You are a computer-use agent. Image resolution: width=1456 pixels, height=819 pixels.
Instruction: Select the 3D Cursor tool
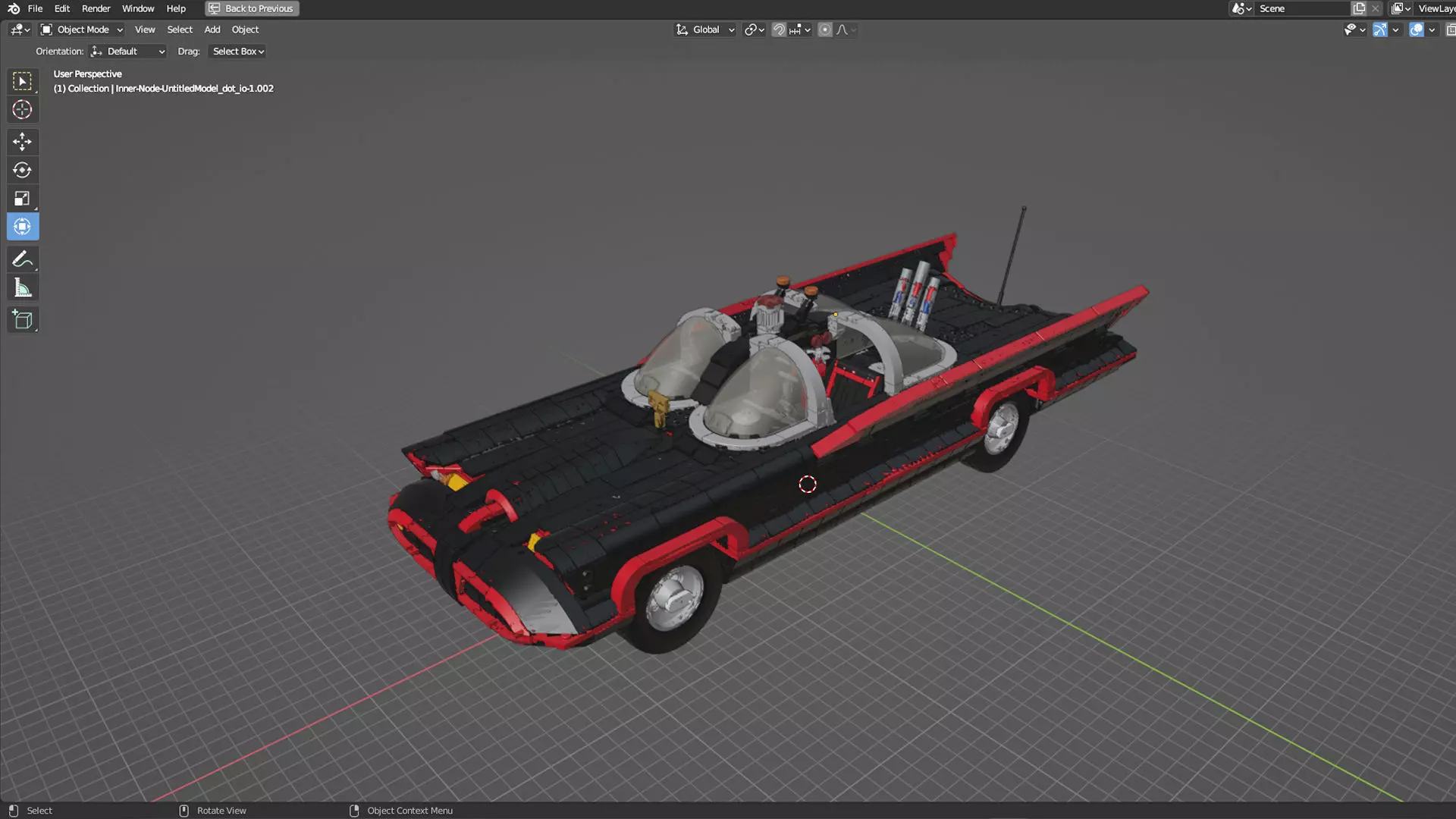pos(22,109)
